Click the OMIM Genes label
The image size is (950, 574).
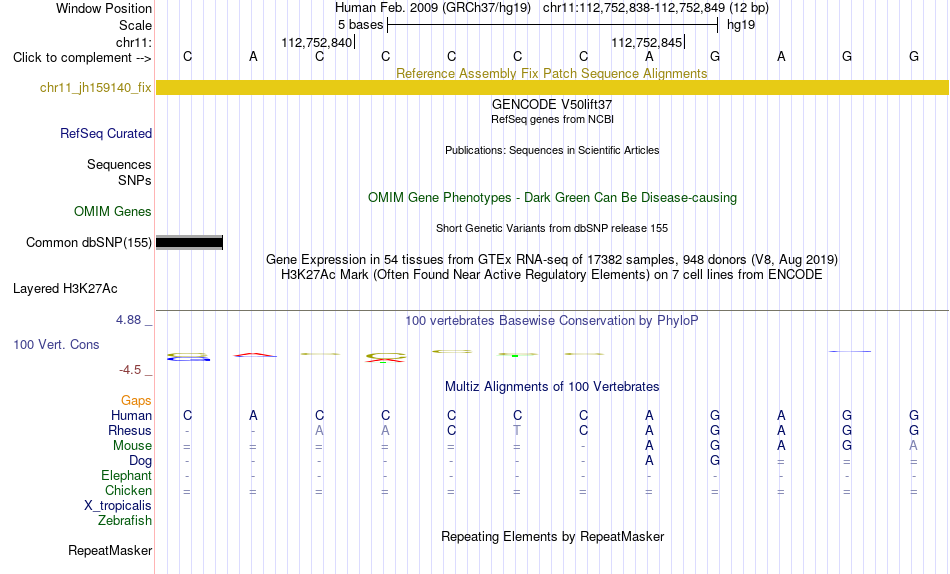[x=112, y=212]
